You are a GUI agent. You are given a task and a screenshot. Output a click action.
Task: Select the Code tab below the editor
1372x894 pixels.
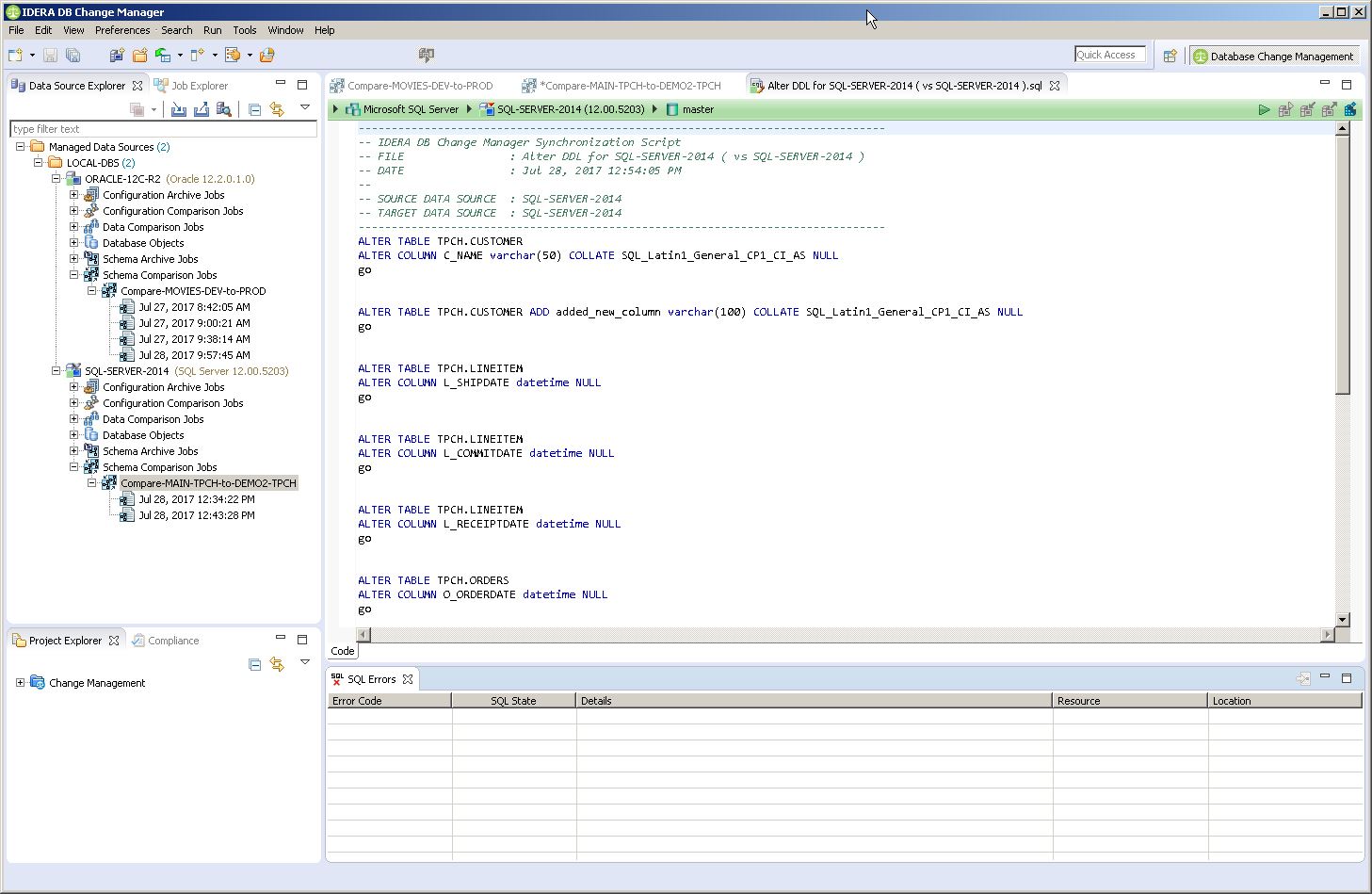tap(343, 651)
